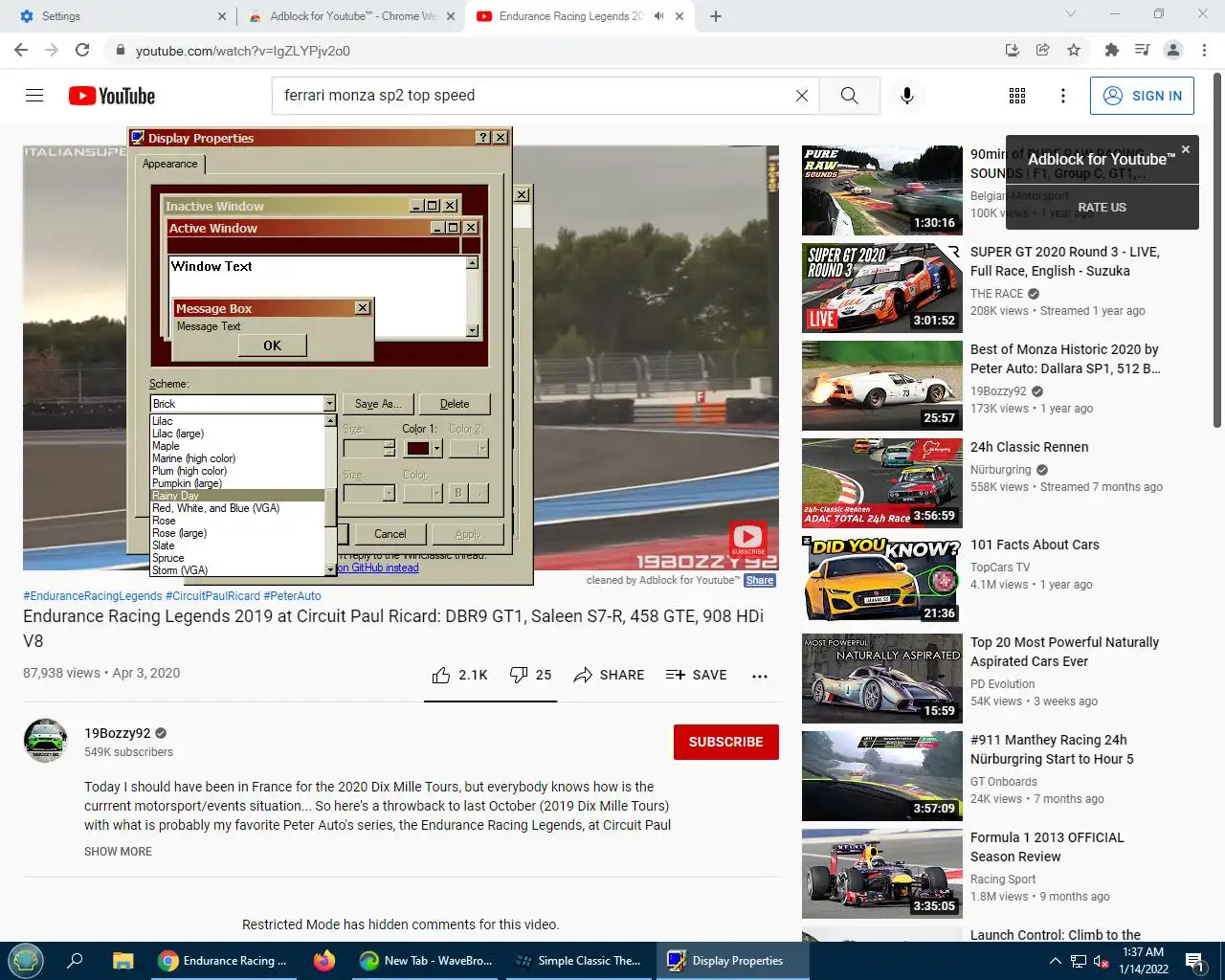Switch to Simple Classic Theme taskbar window

578,961
